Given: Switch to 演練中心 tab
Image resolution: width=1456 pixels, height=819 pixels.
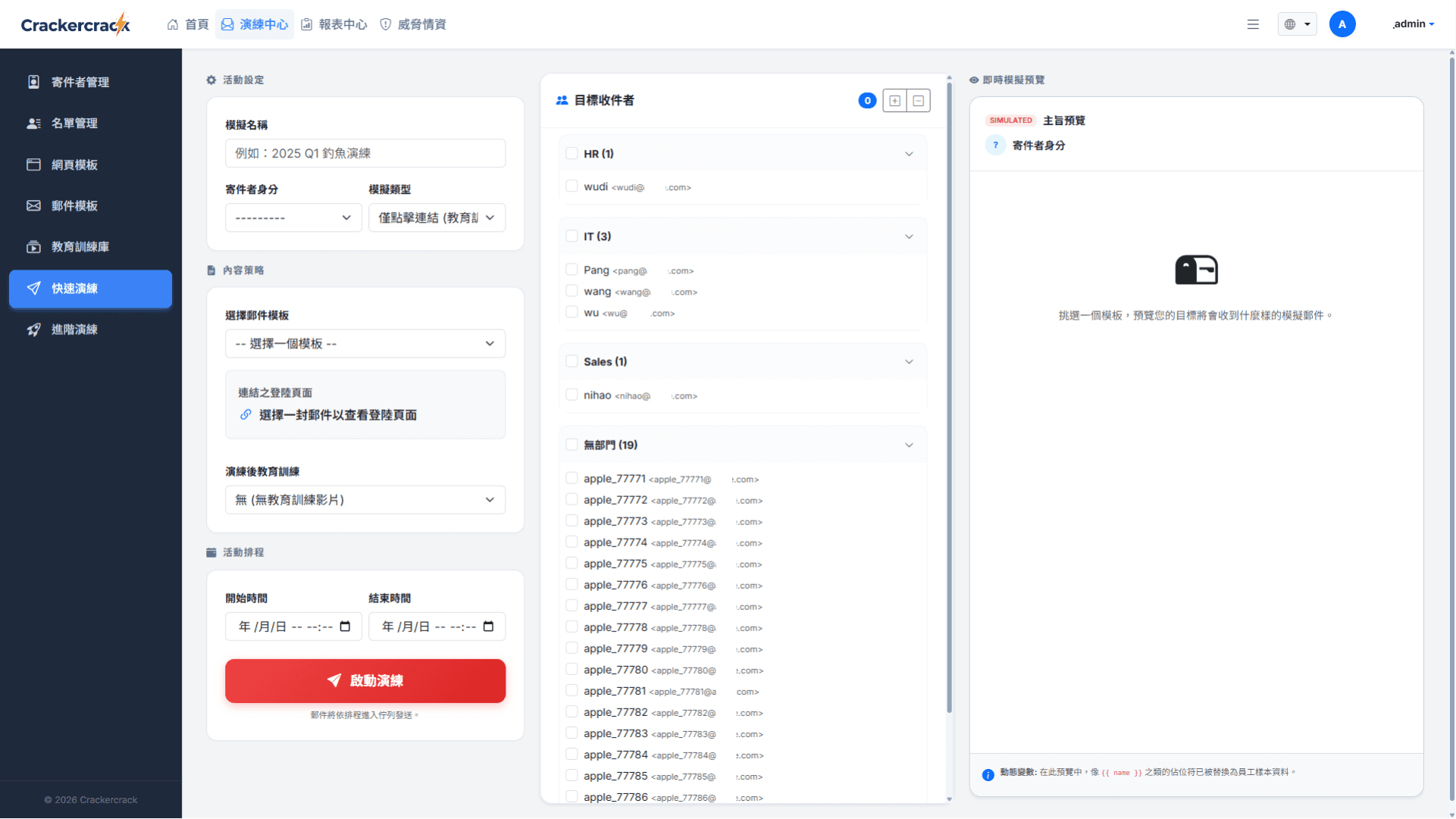Looking at the screenshot, I should pyautogui.click(x=255, y=24).
